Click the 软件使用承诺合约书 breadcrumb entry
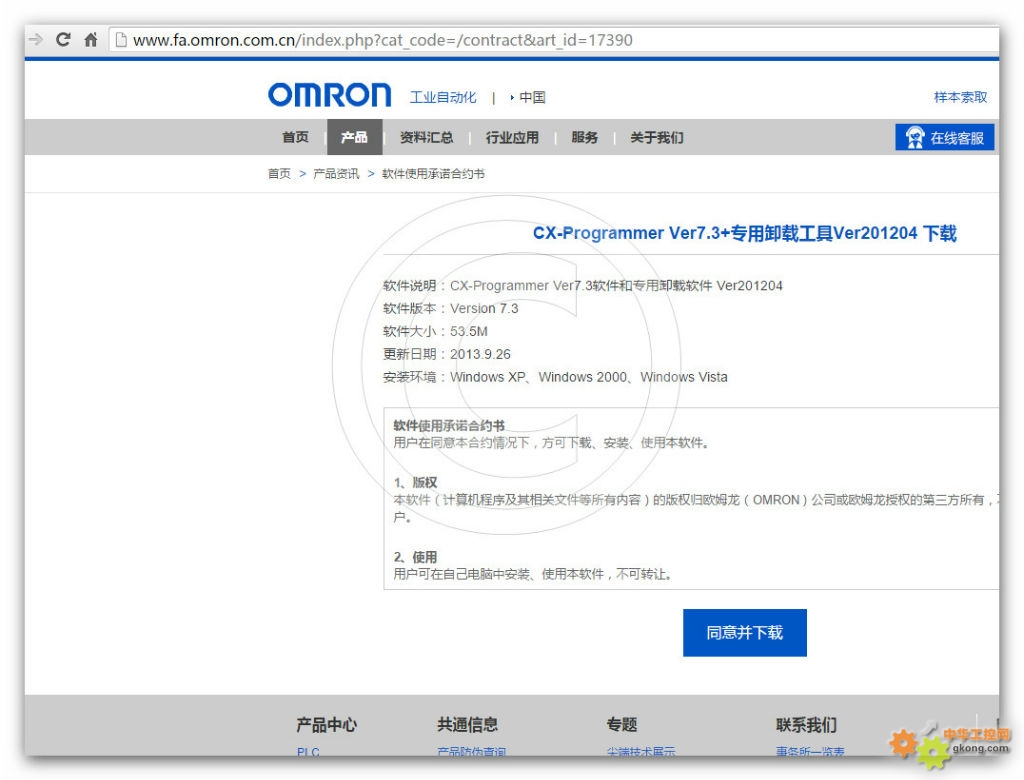The image size is (1024, 780). [x=433, y=174]
